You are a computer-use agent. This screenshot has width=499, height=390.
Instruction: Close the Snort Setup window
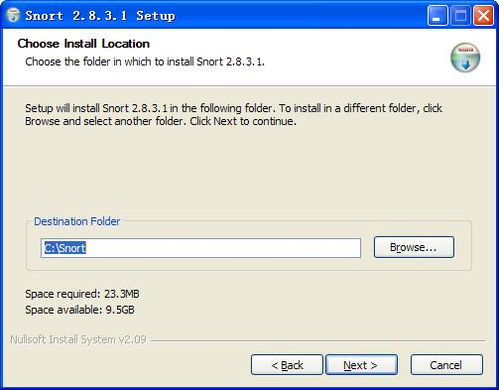point(483,16)
